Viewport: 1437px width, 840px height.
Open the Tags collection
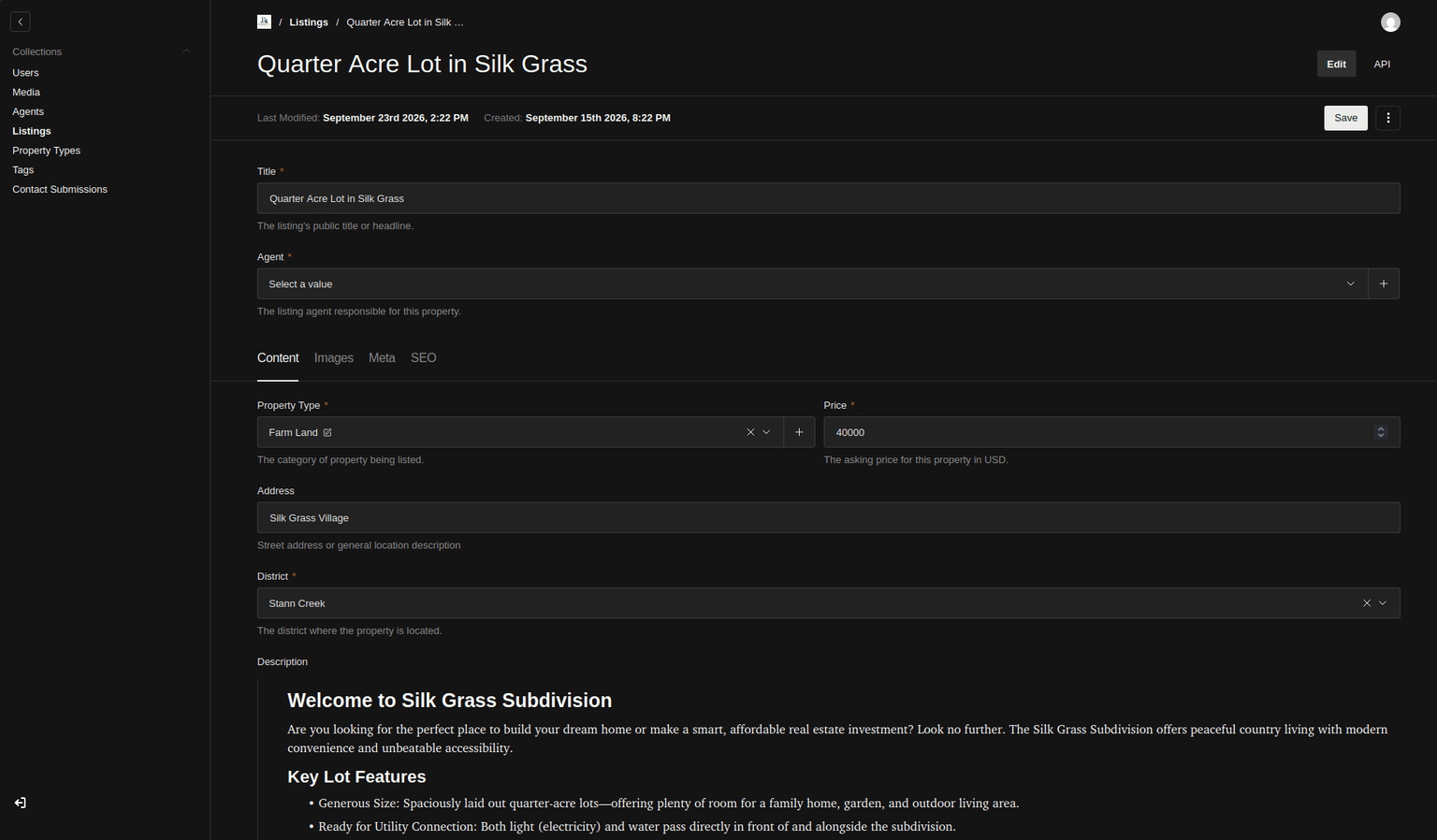coord(23,170)
